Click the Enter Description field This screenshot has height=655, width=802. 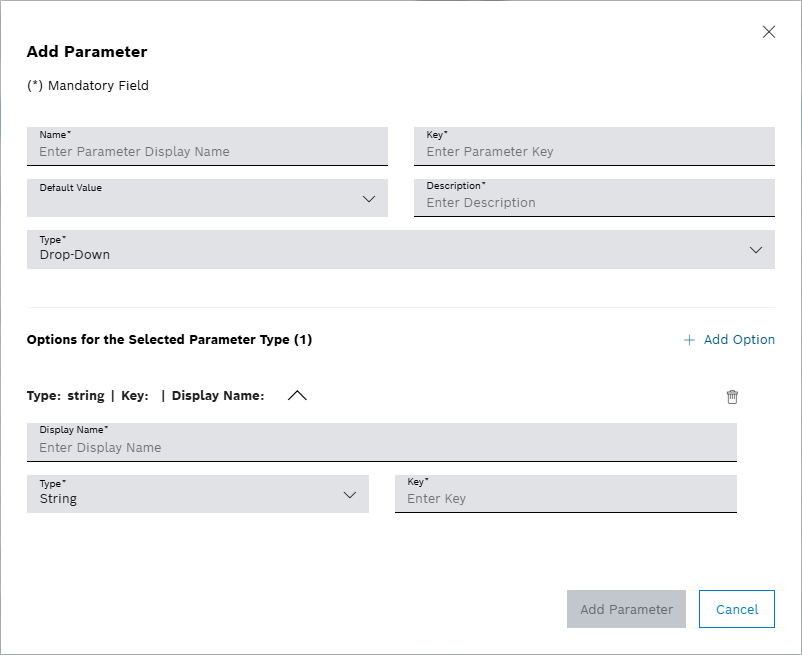[x=594, y=202]
